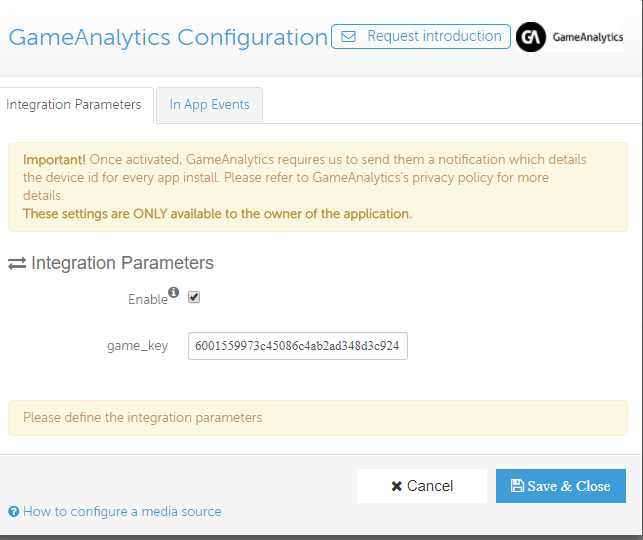Click the envelope icon in Request introduction
The width and height of the screenshot is (643, 540).
coord(349,36)
